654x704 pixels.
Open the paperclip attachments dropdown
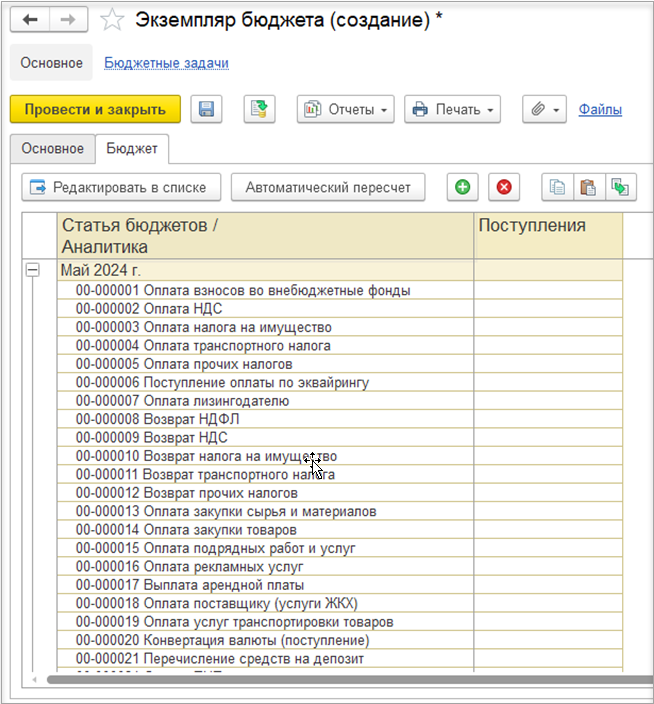pos(545,109)
